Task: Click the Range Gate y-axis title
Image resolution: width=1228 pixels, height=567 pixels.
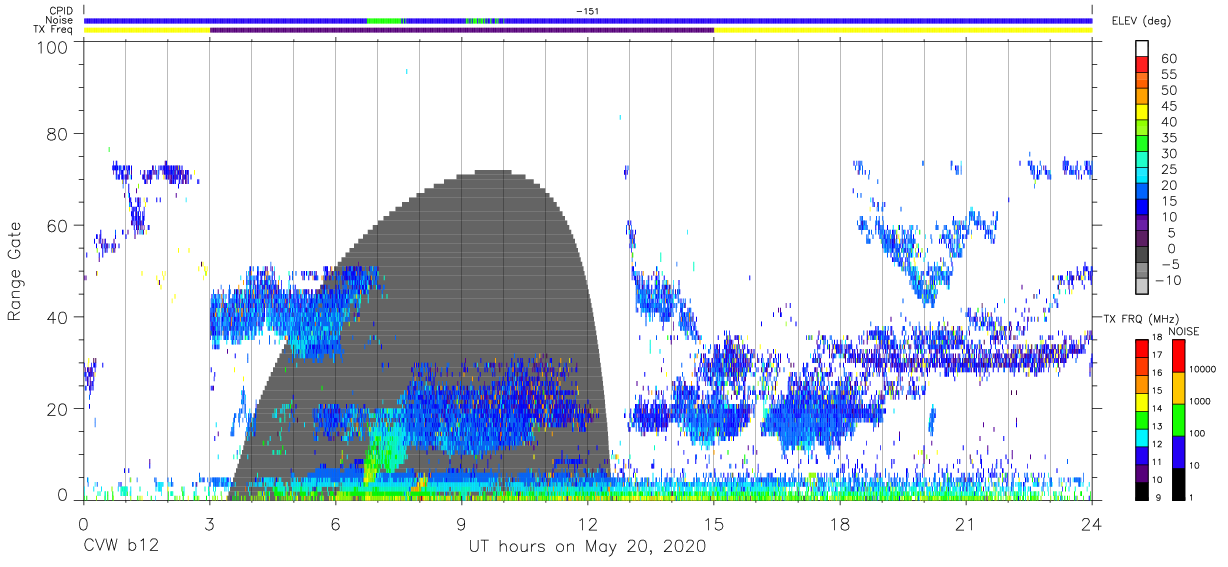Action: pyautogui.click(x=16, y=271)
